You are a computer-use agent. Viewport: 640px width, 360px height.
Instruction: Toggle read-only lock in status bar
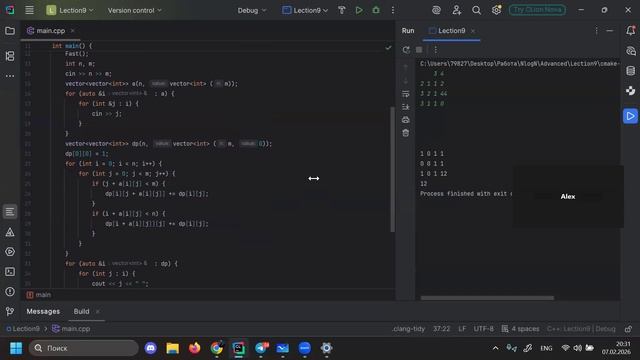[628, 329]
